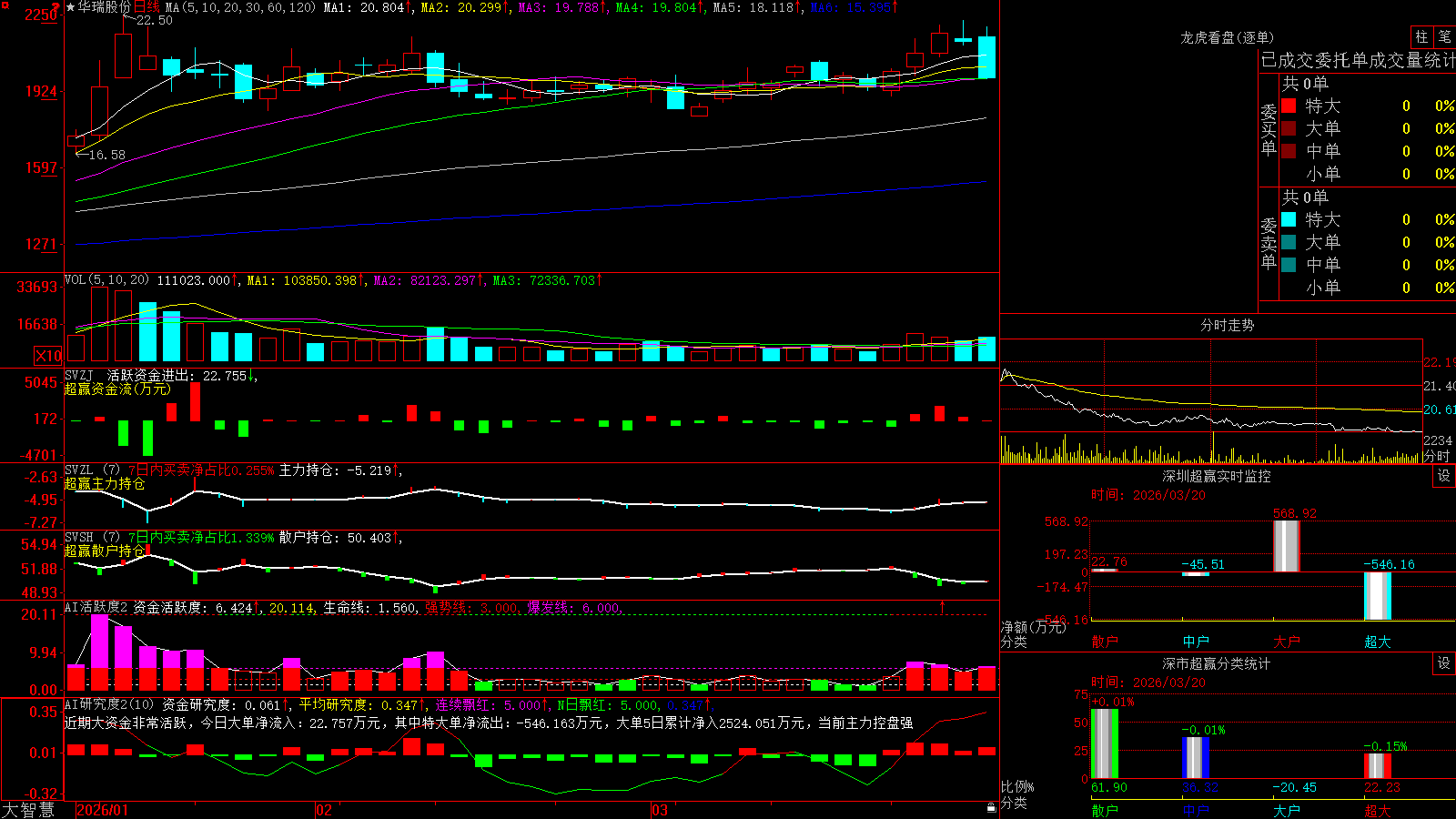This screenshot has width=1456, height=819.
Task: Click the 强势线: 3.000 label
Action: click(471, 608)
